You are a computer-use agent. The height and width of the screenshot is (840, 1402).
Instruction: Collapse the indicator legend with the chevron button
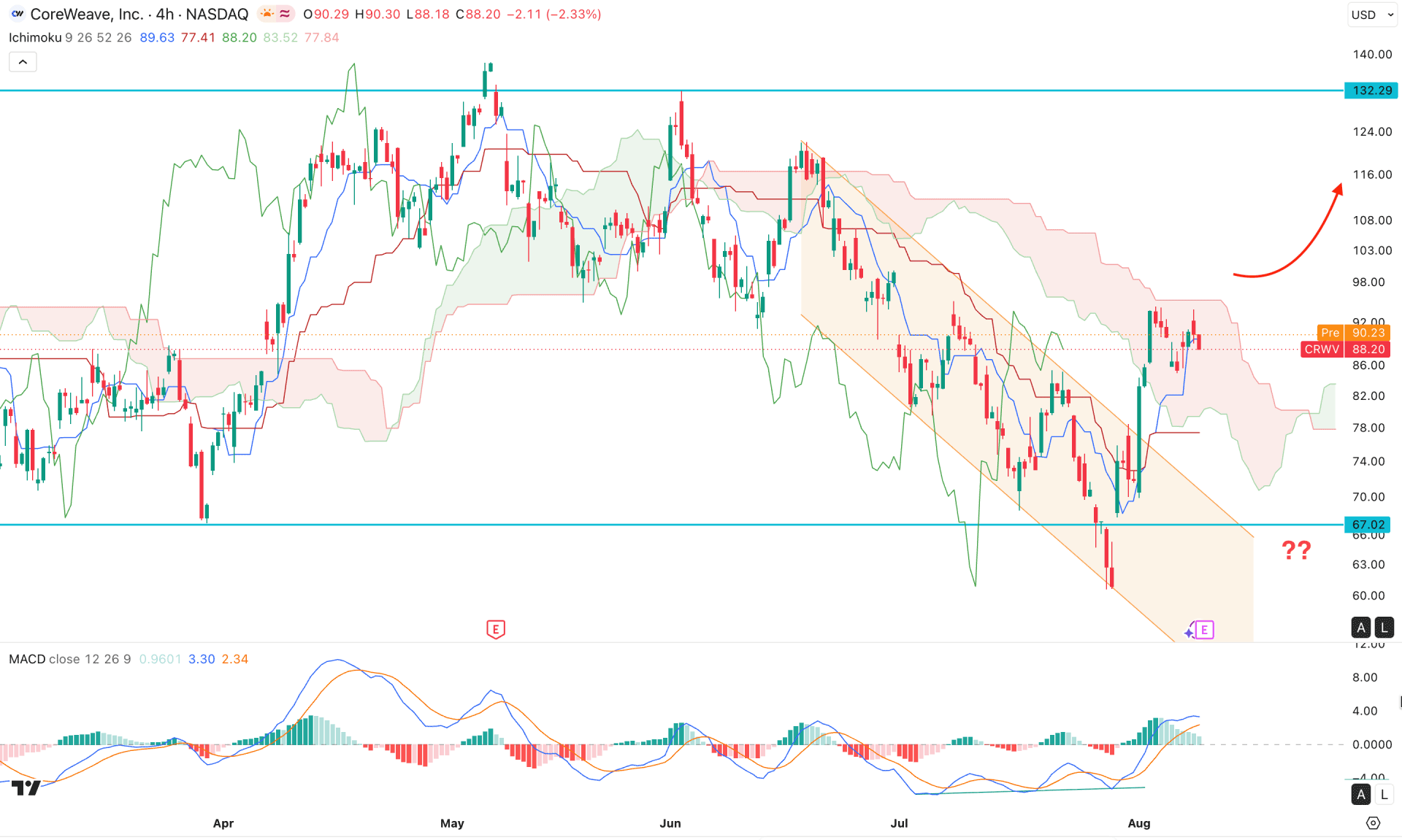pyautogui.click(x=23, y=62)
